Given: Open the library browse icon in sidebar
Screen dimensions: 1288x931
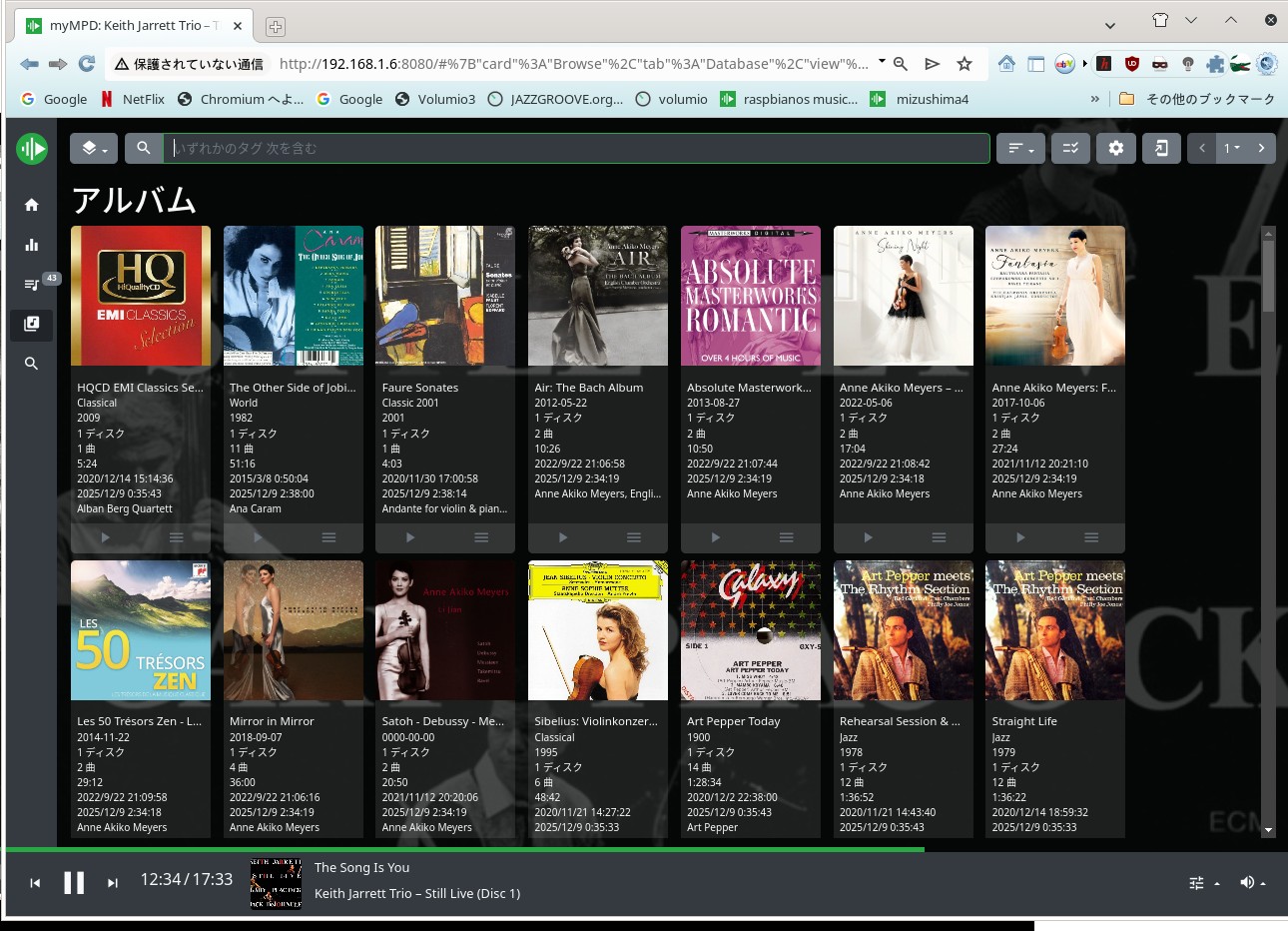Looking at the screenshot, I should click(x=31, y=324).
